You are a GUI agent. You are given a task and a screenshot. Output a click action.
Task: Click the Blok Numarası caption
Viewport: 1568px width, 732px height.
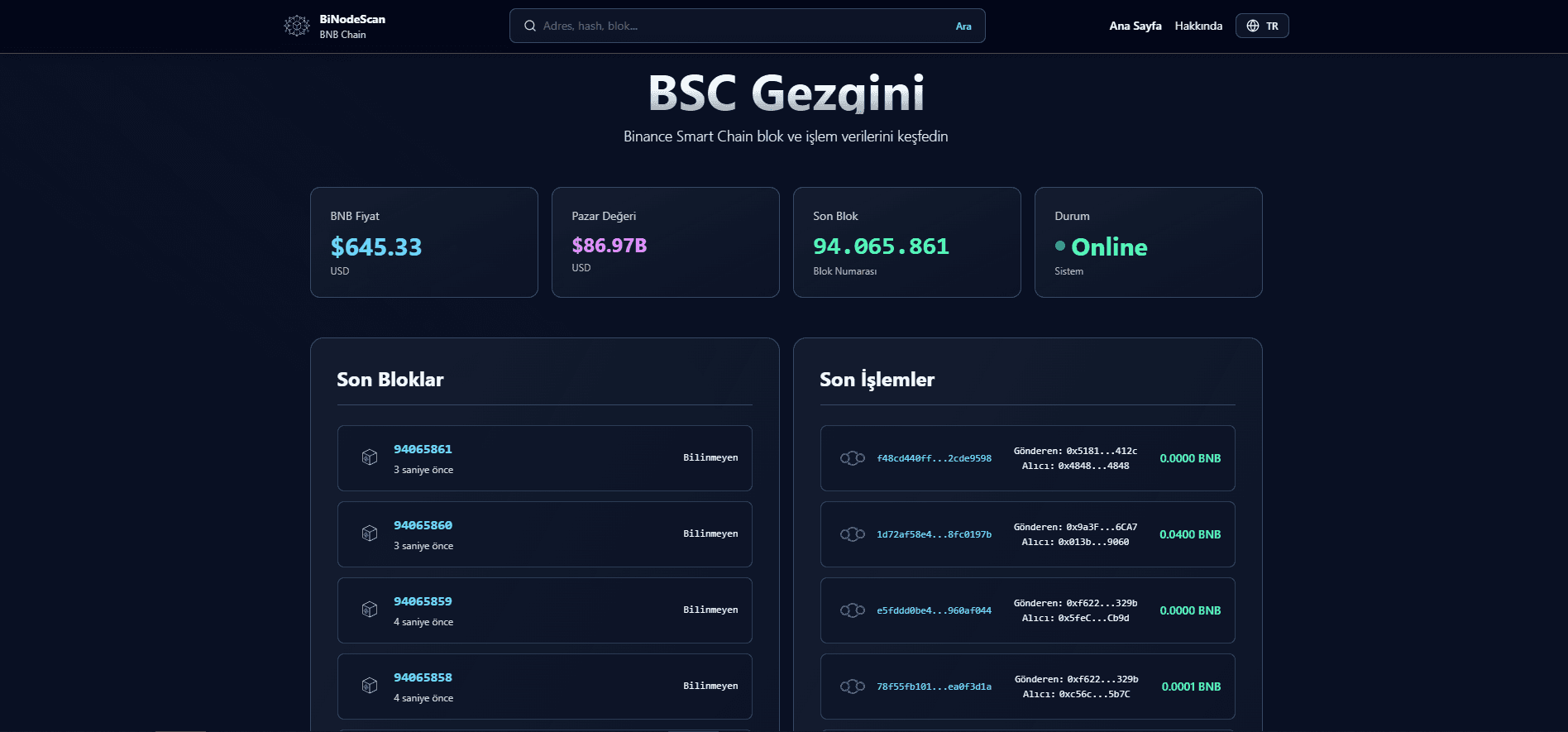coord(844,271)
